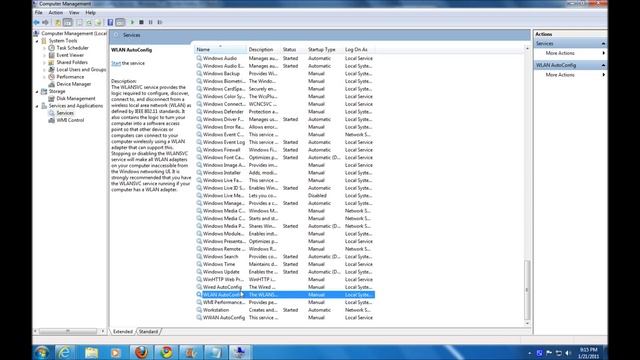
Task: Collapse the Services section in Actions pane
Action: point(603,44)
